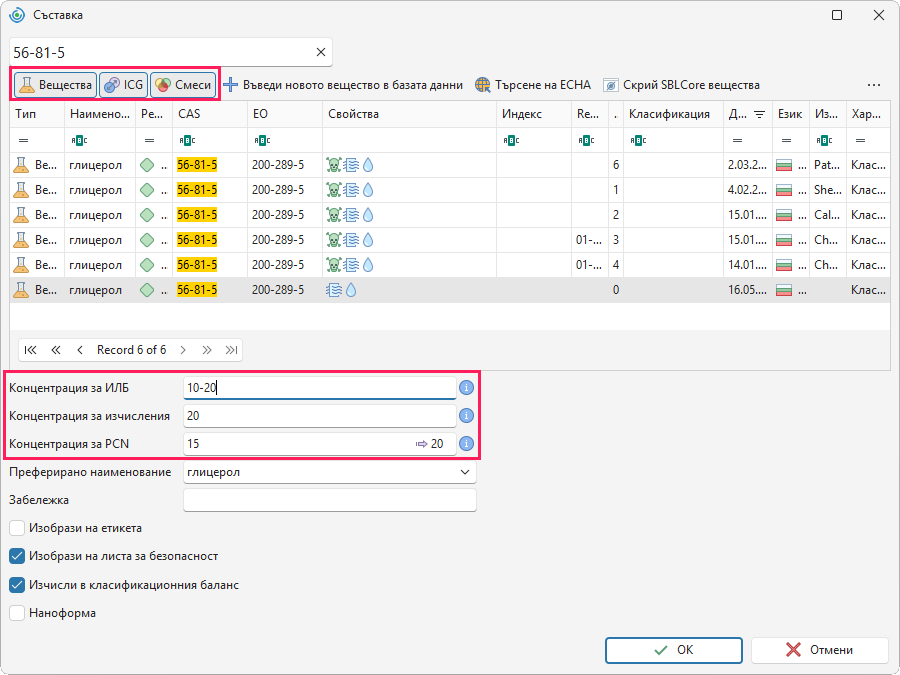Go to previous record
This screenshot has width=900, height=675.
(80, 350)
